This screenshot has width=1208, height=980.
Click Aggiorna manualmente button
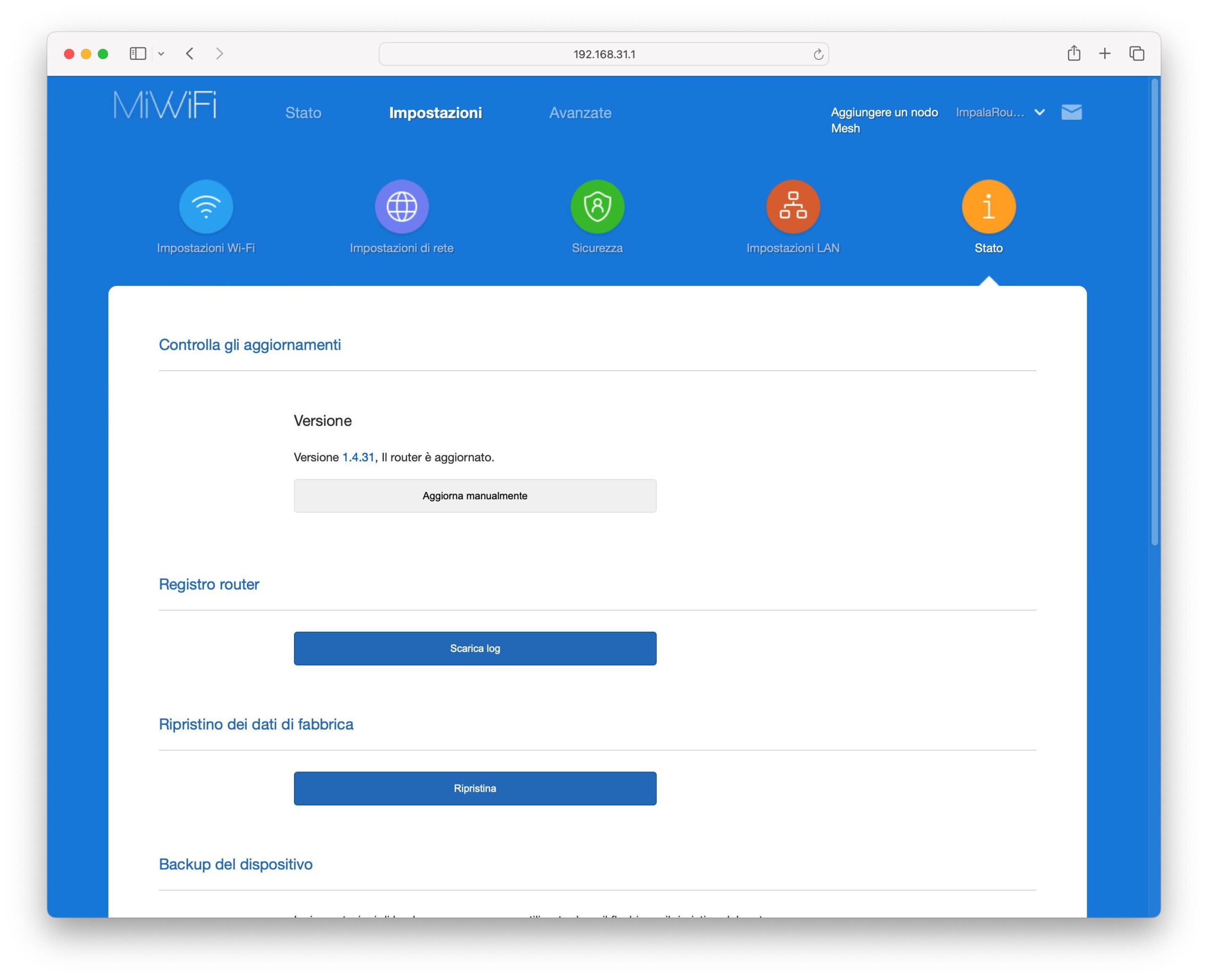point(475,495)
